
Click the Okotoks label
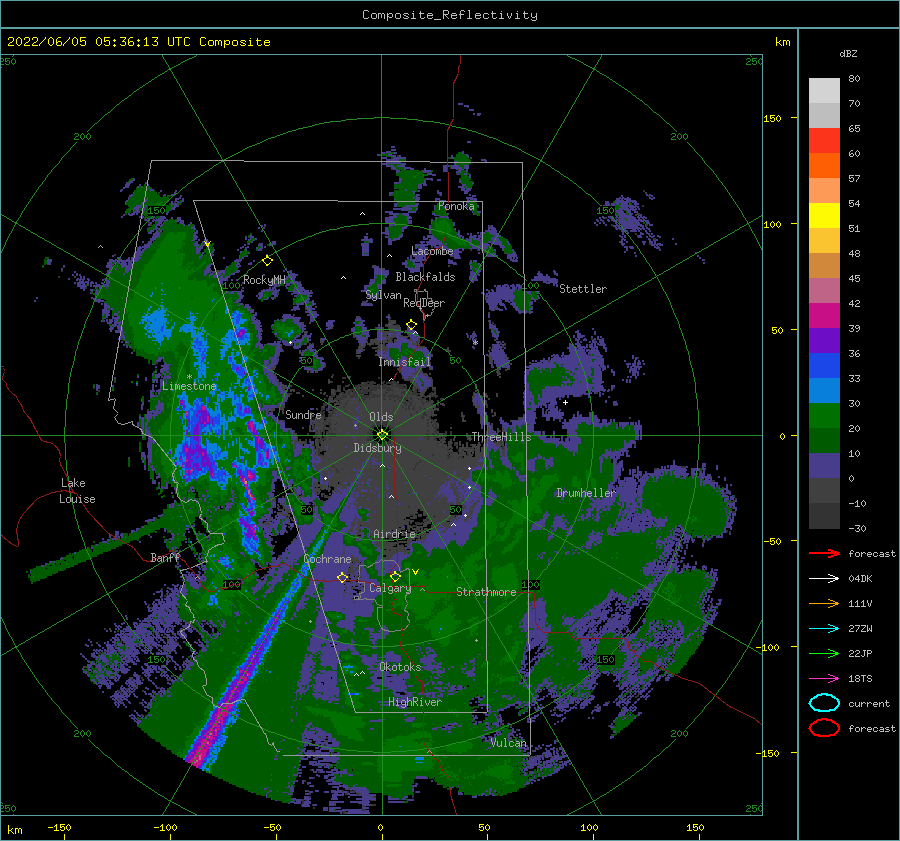pyautogui.click(x=401, y=667)
